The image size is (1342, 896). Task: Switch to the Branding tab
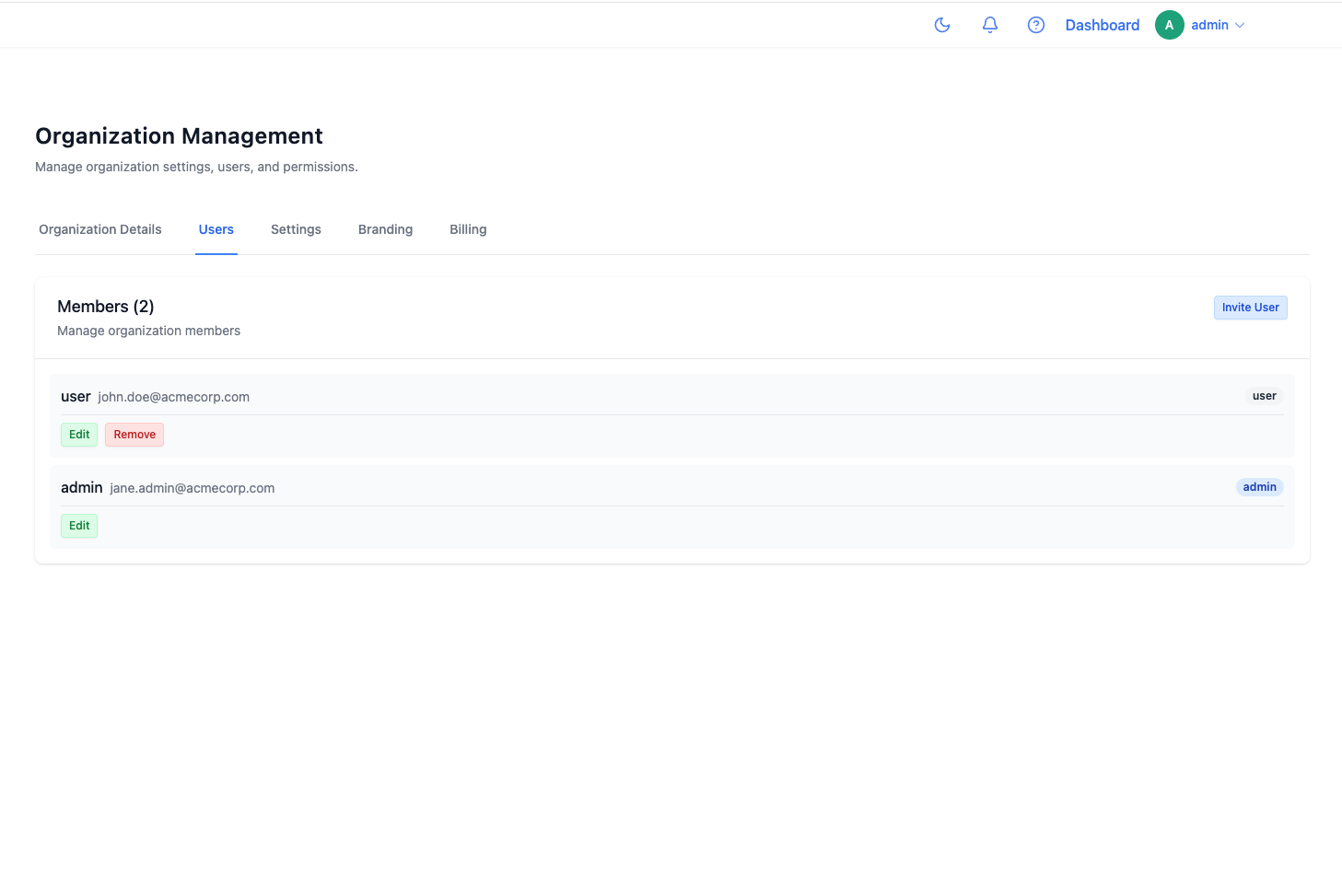pos(385,229)
